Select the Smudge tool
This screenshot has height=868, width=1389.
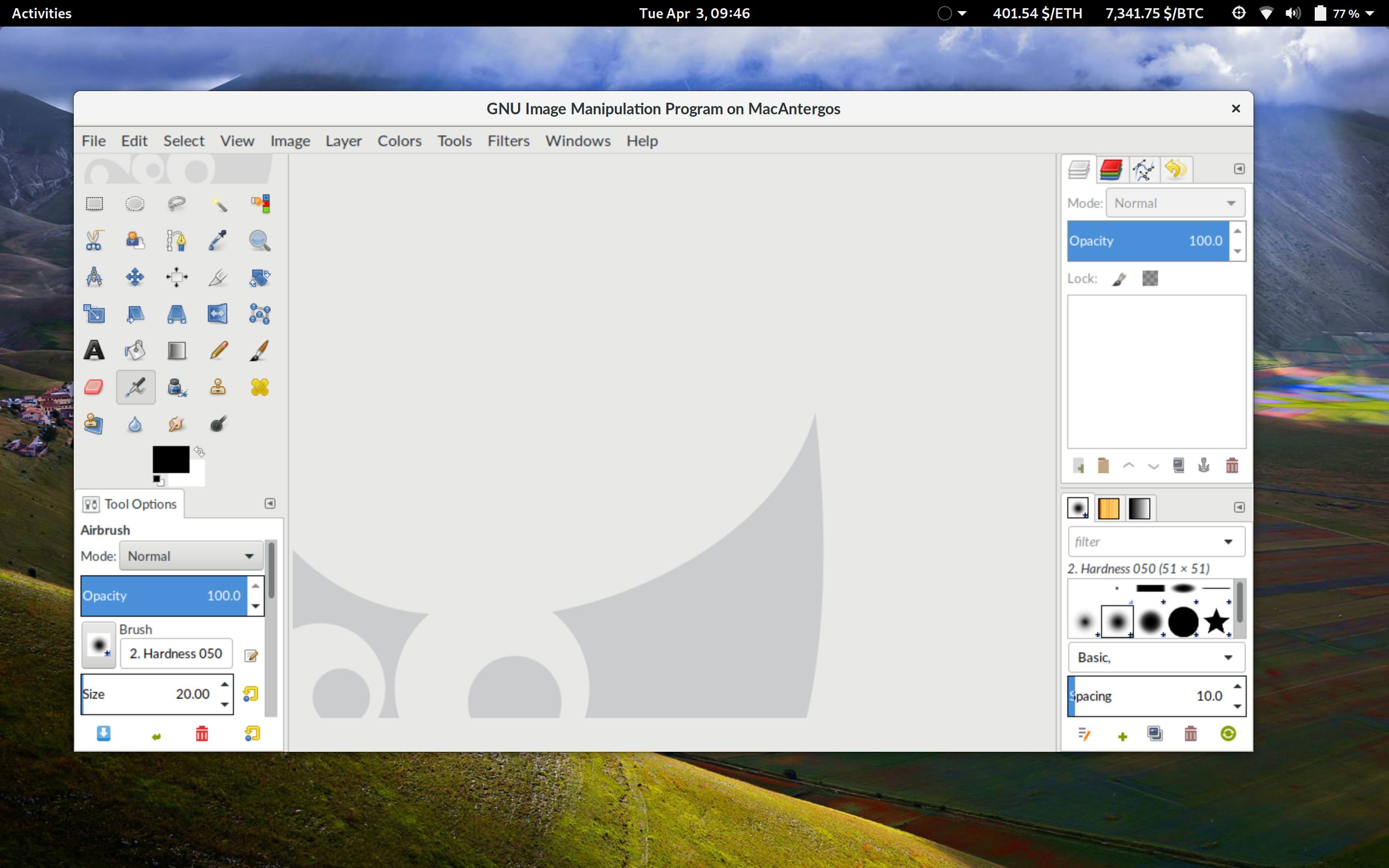176,423
